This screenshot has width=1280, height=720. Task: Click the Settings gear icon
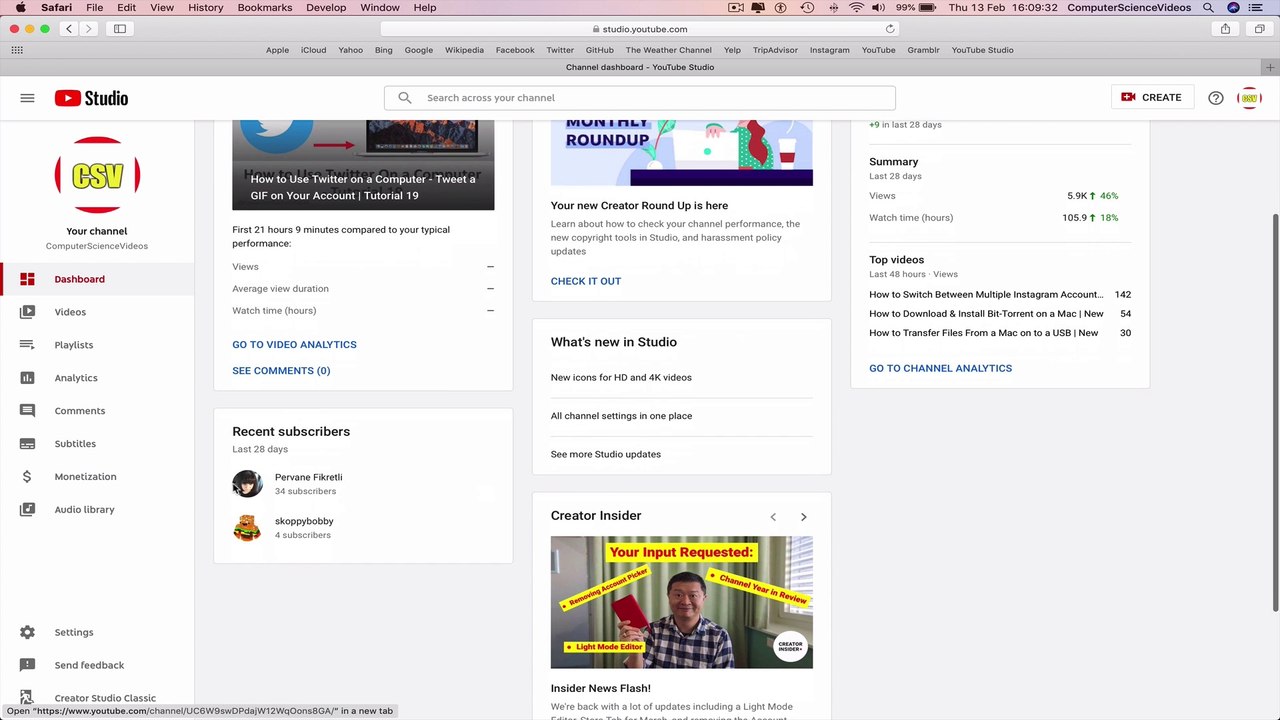(x=27, y=632)
